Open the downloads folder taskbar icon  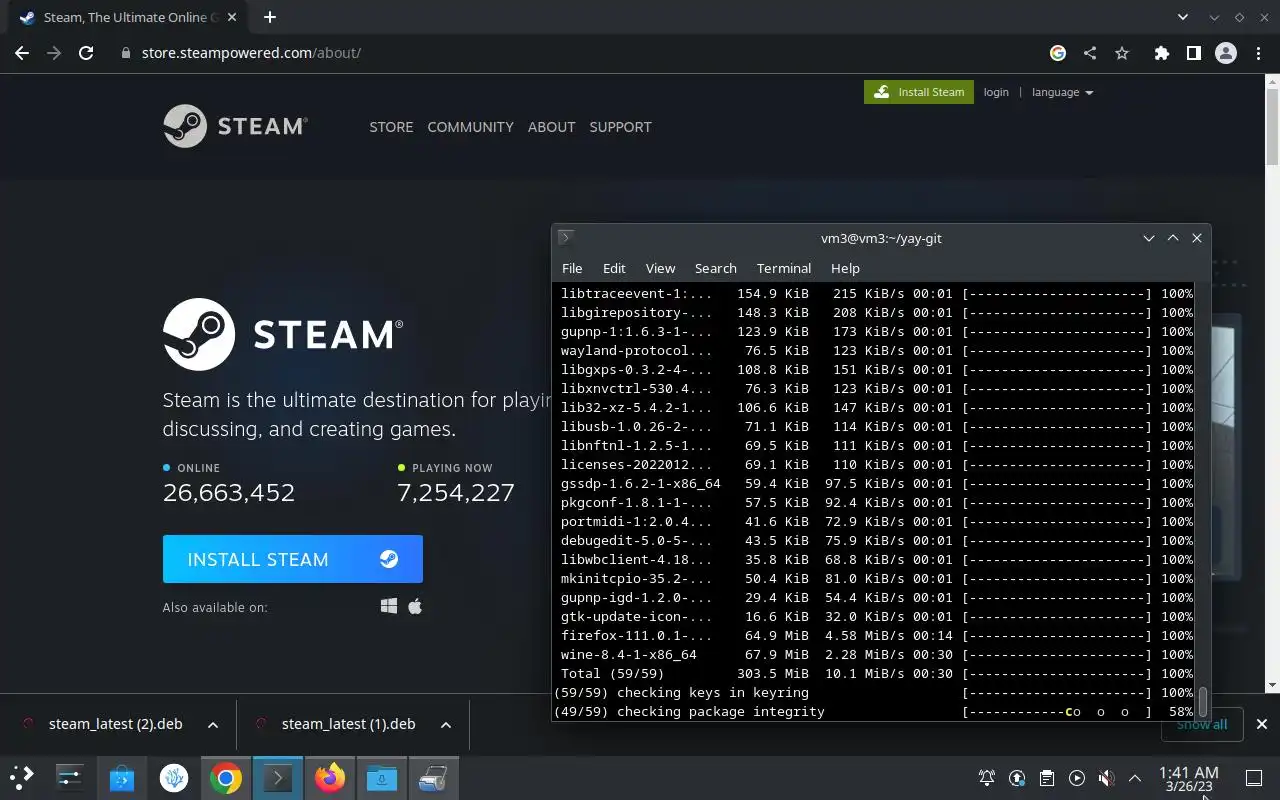pos(382,777)
